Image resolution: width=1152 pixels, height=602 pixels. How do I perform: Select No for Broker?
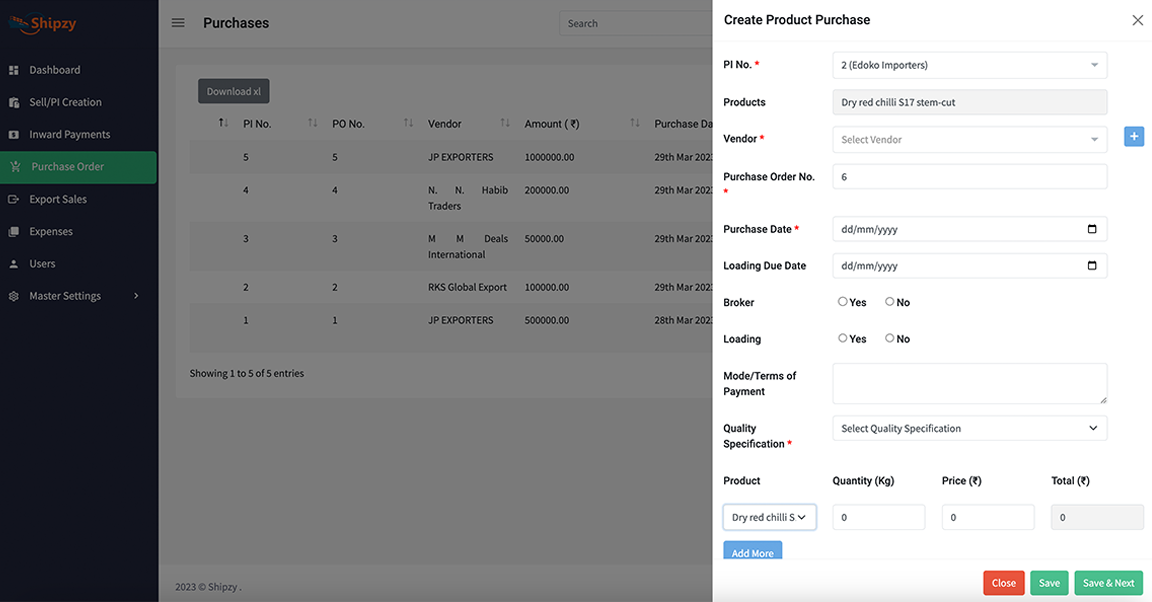click(887, 301)
